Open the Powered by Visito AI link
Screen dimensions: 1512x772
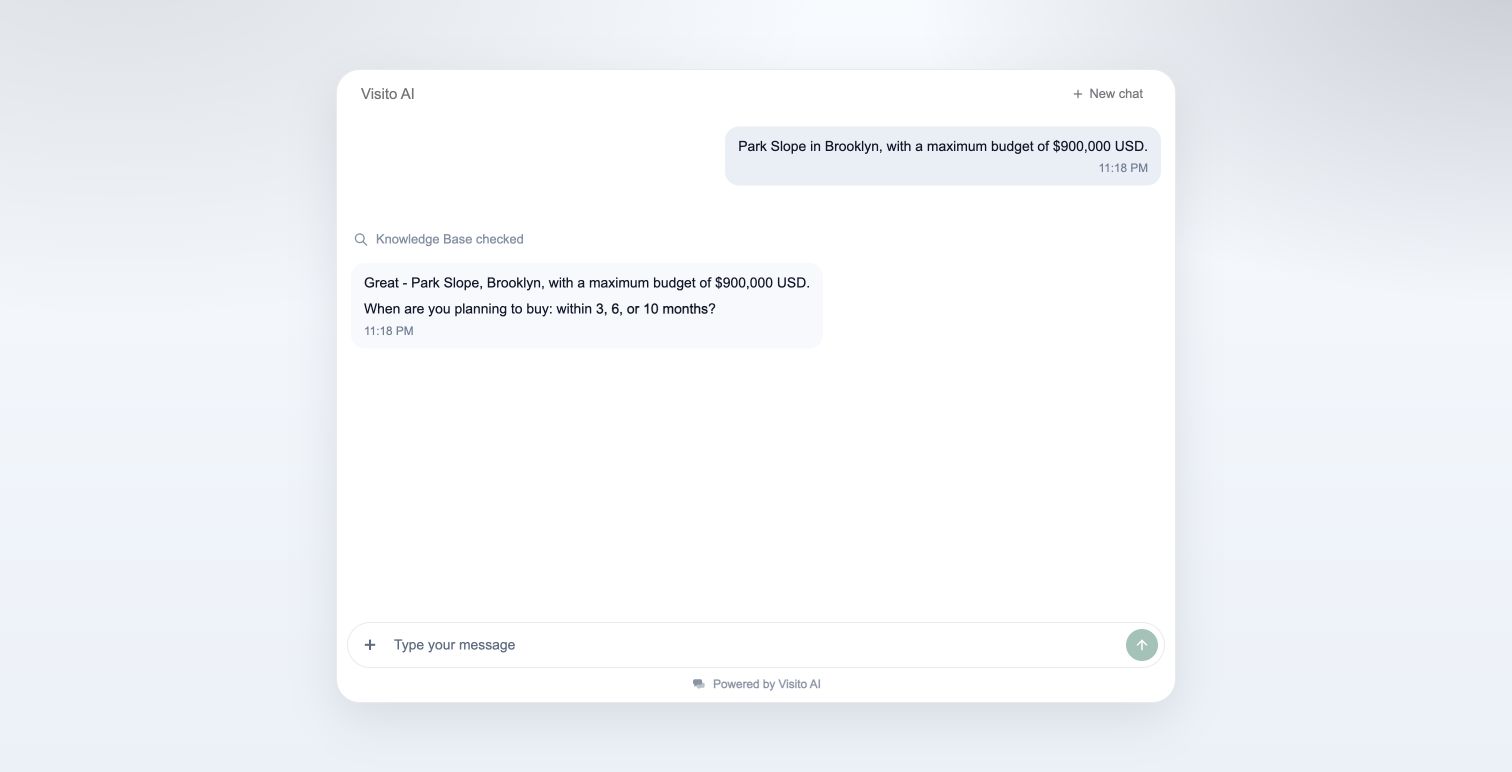pyautogui.click(x=756, y=684)
